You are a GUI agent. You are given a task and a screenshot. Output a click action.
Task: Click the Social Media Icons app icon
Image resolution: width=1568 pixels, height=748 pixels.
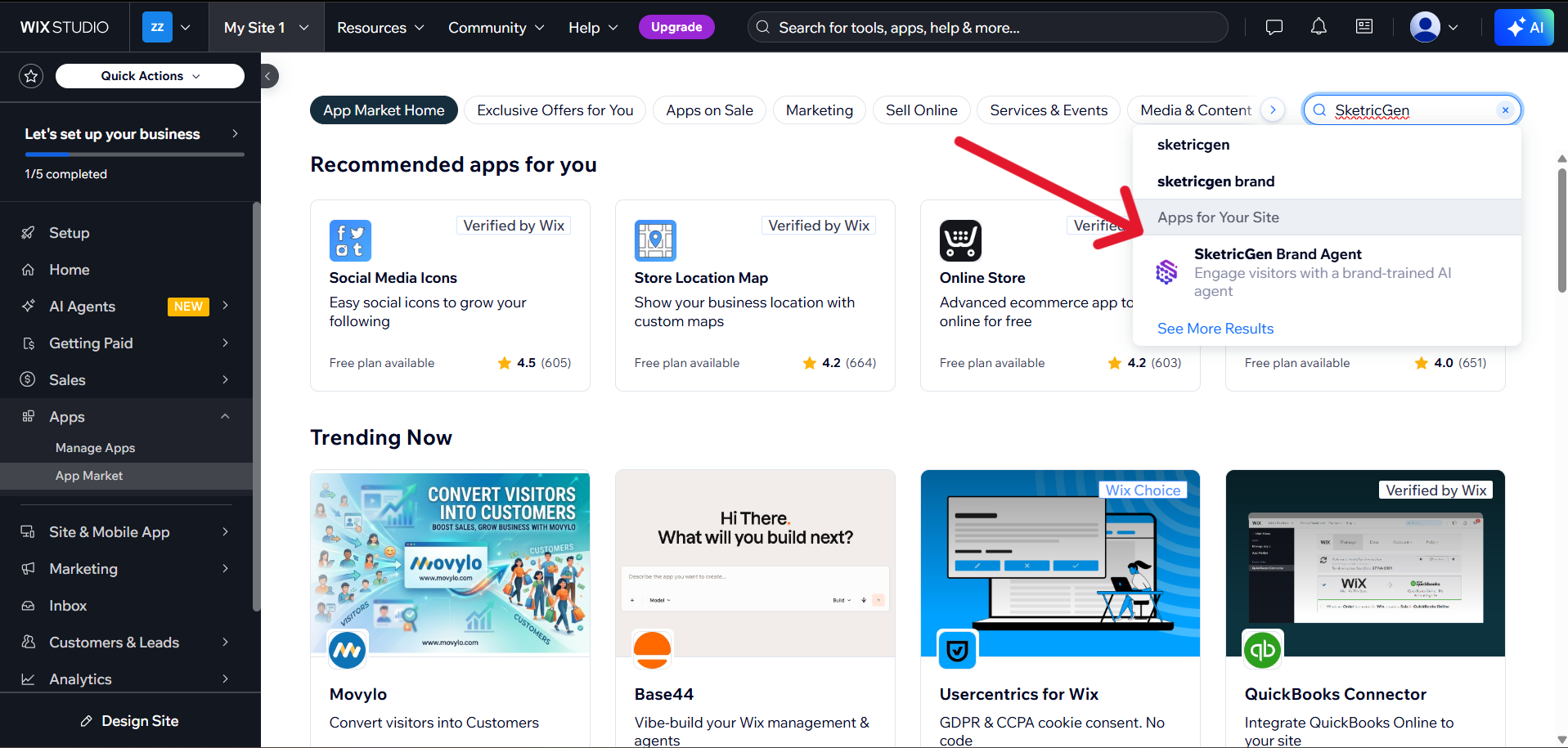click(350, 240)
